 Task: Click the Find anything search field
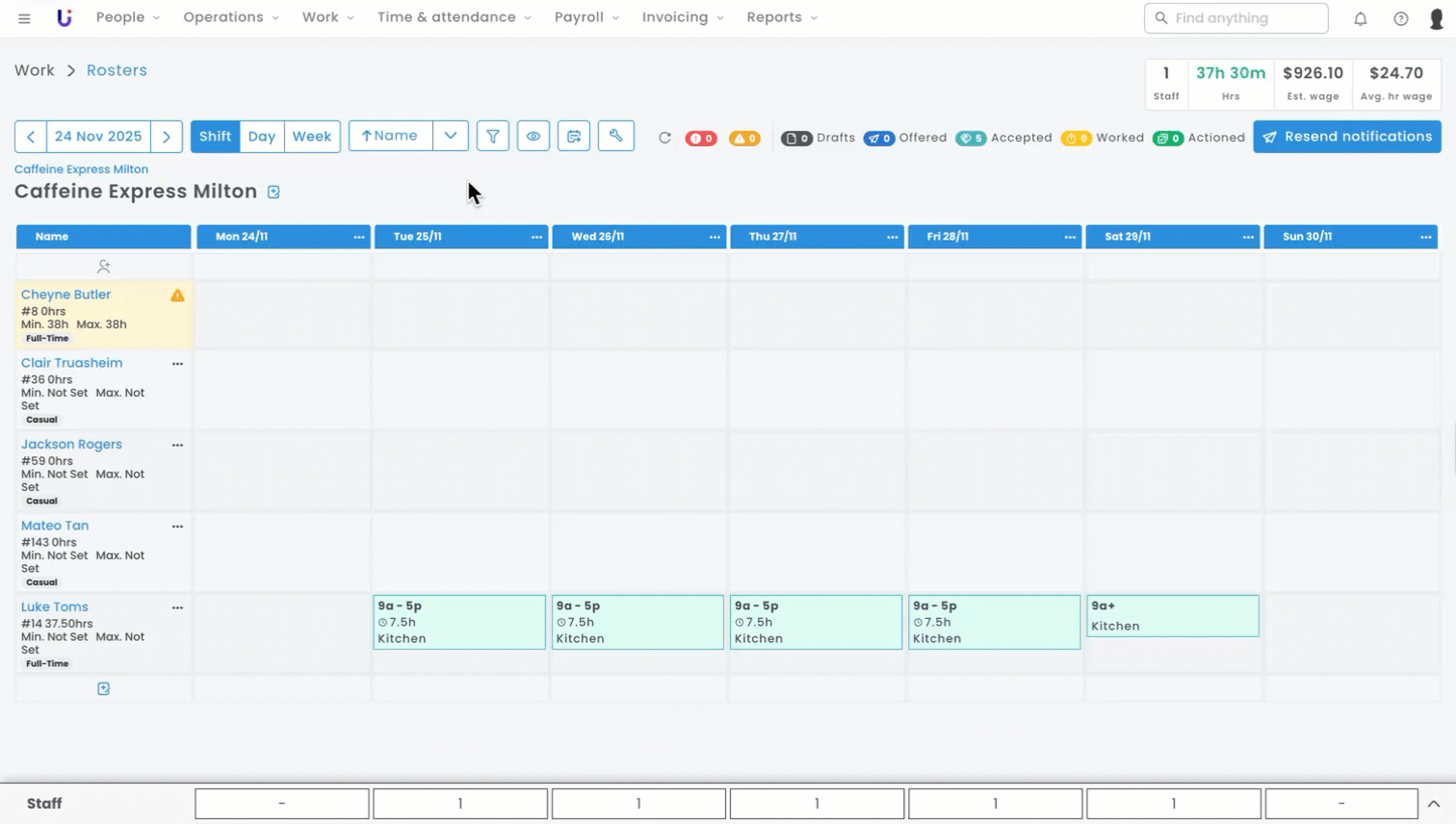[1236, 18]
